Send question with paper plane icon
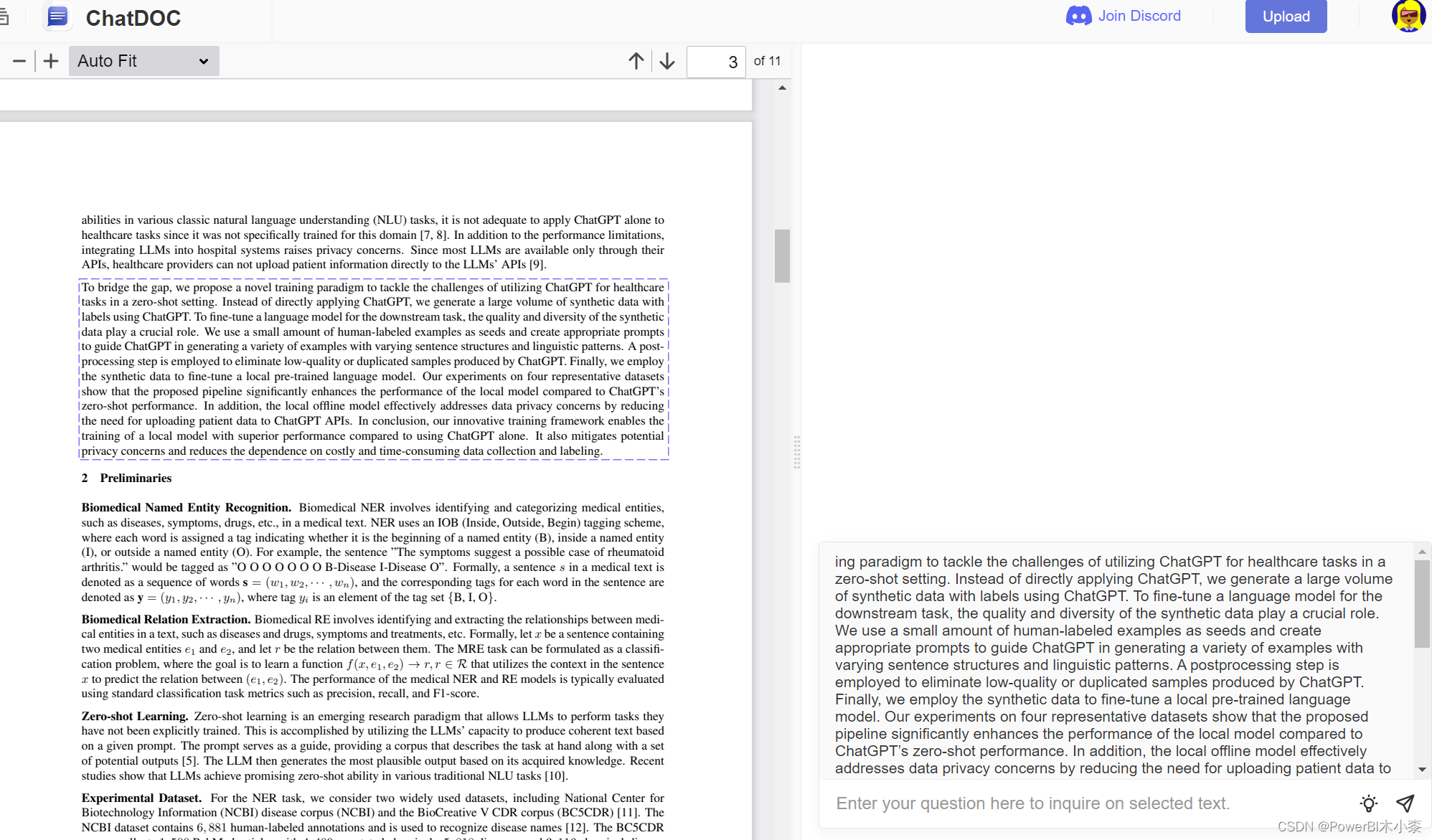Screen dimensions: 1432x840 coord(1405,803)
